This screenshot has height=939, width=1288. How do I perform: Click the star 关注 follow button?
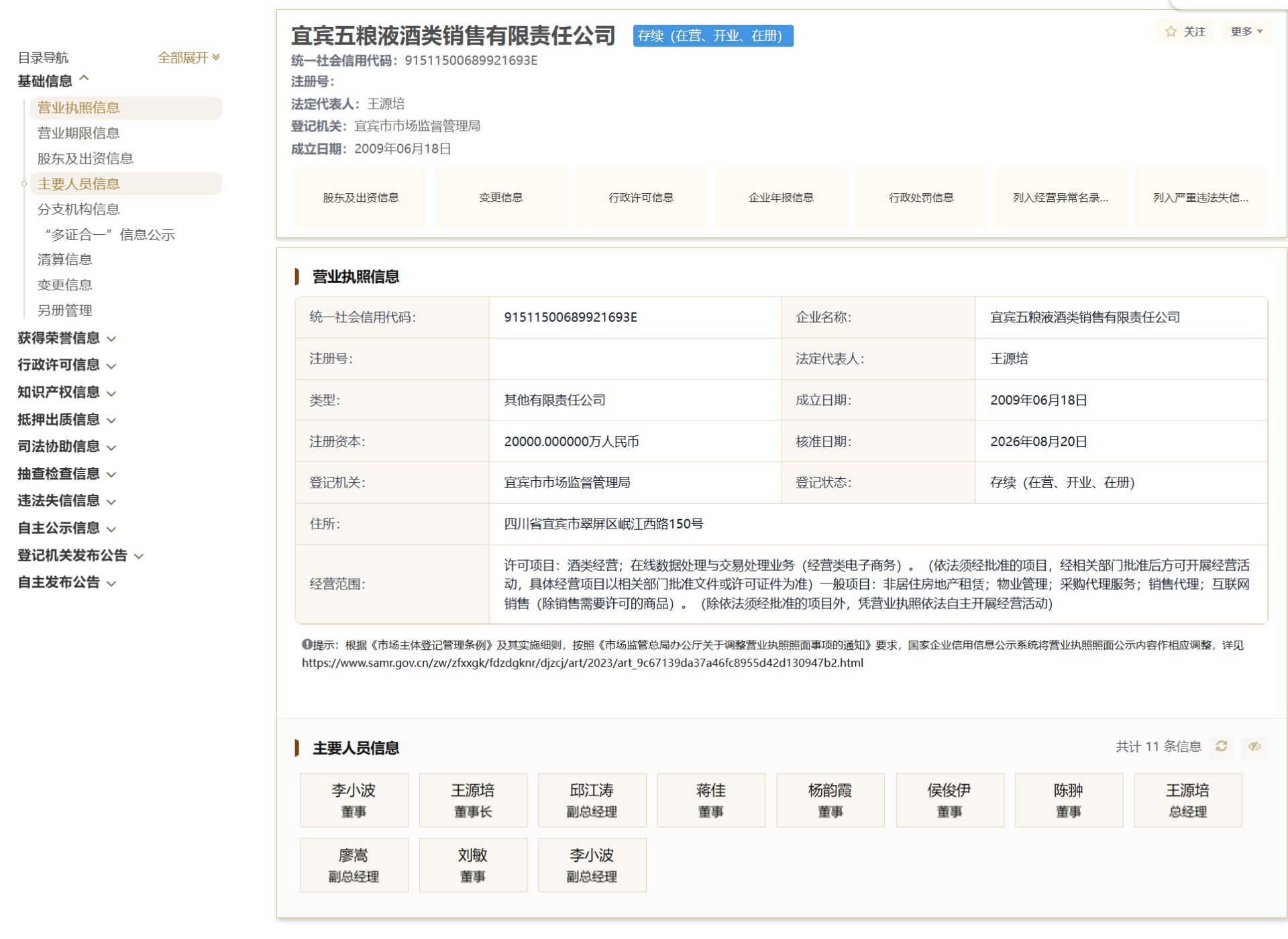pos(1185,32)
